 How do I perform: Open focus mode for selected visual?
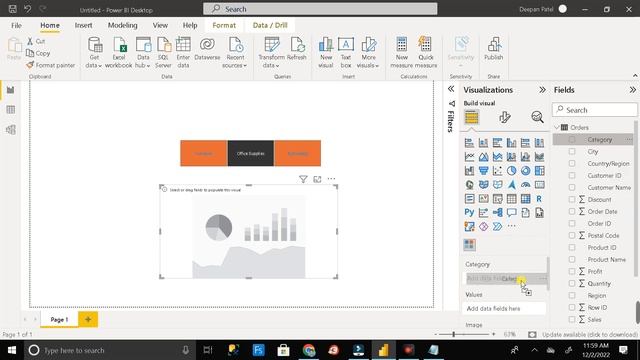pyautogui.click(x=317, y=179)
